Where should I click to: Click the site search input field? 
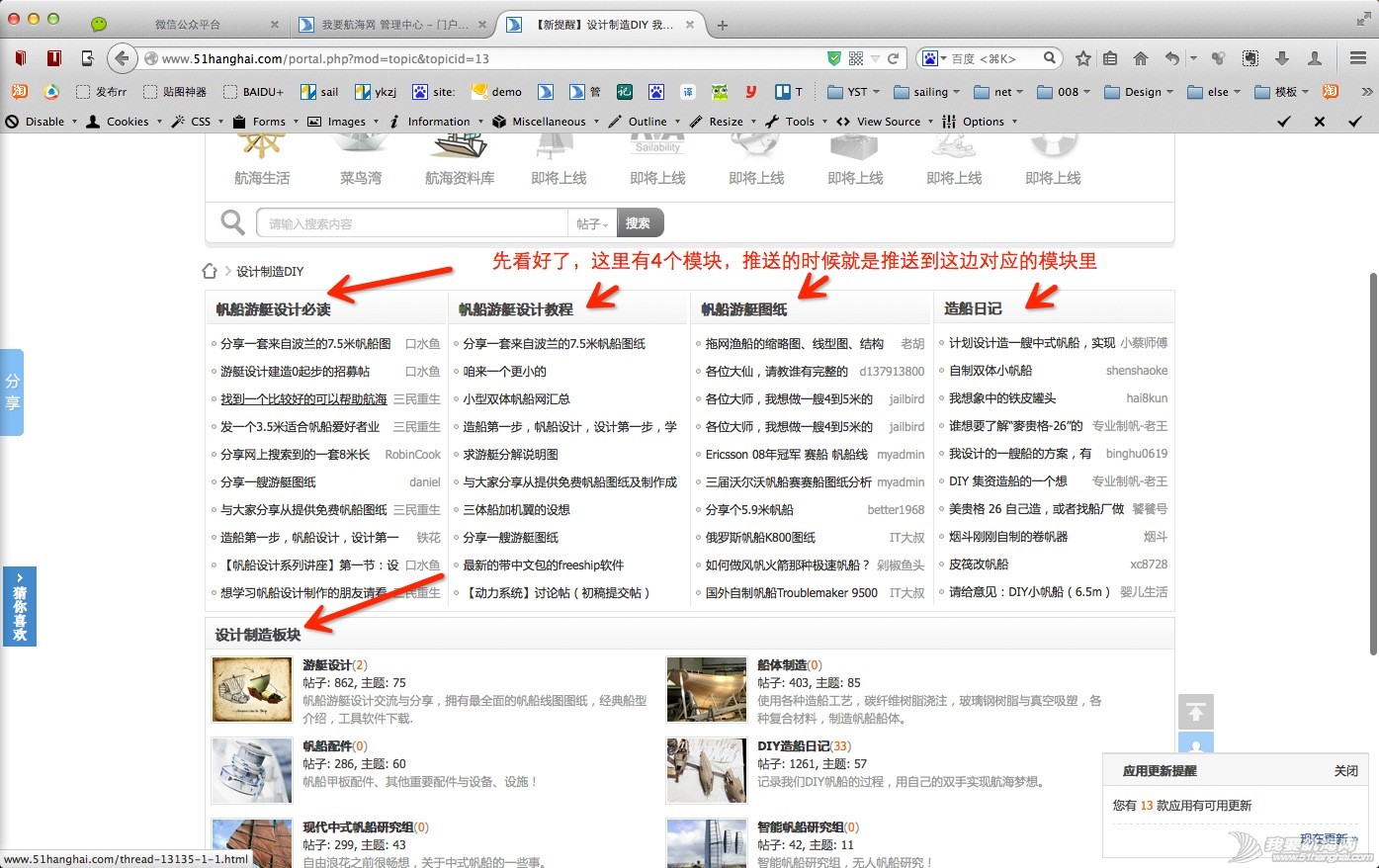pos(412,223)
